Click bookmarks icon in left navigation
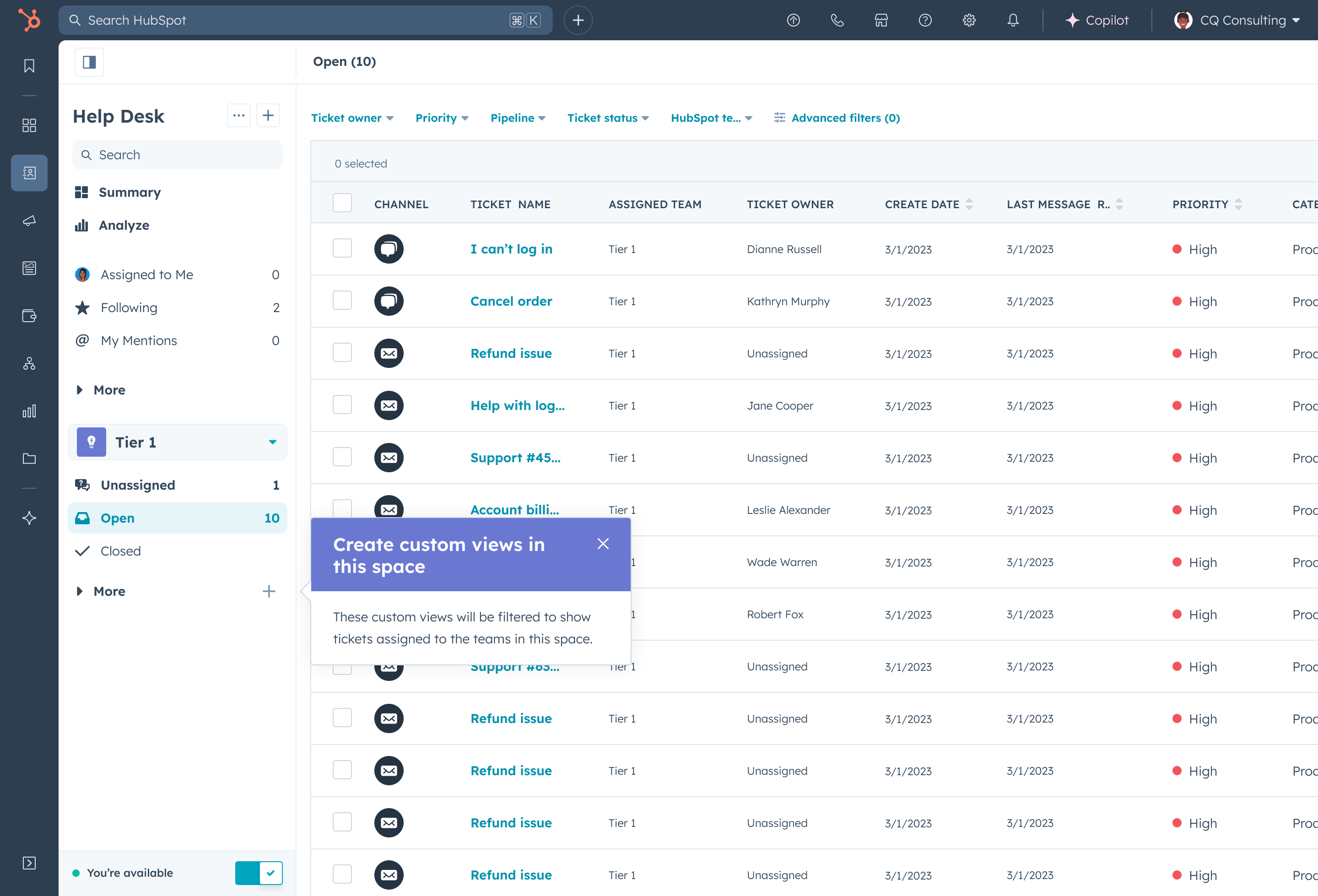The height and width of the screenshot is (896, 1318). 29,66
